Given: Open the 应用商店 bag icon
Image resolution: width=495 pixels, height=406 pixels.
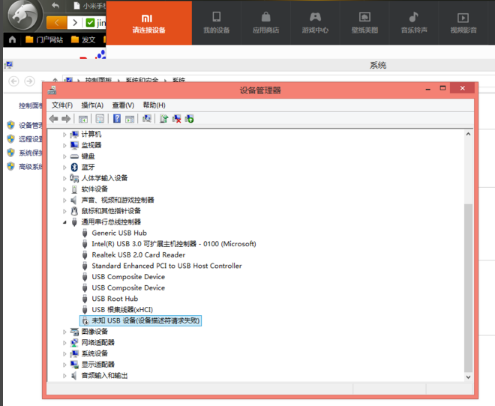Looking at the screenshot, I should (266, 17).
